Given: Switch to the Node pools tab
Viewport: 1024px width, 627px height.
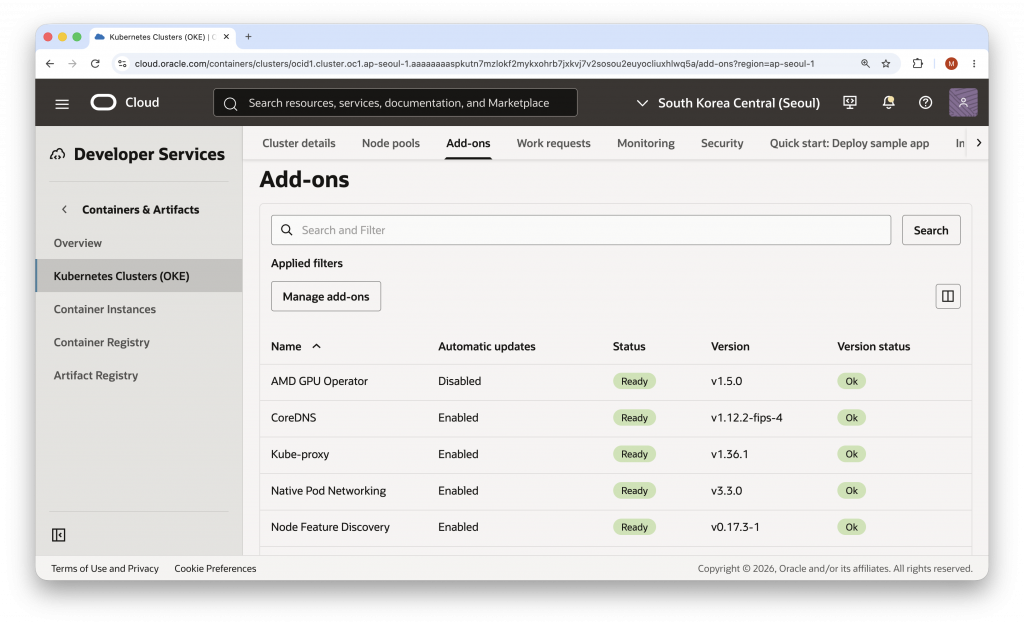Looking at the screenshot, I should pyautogui.click(x=391, y=143).
